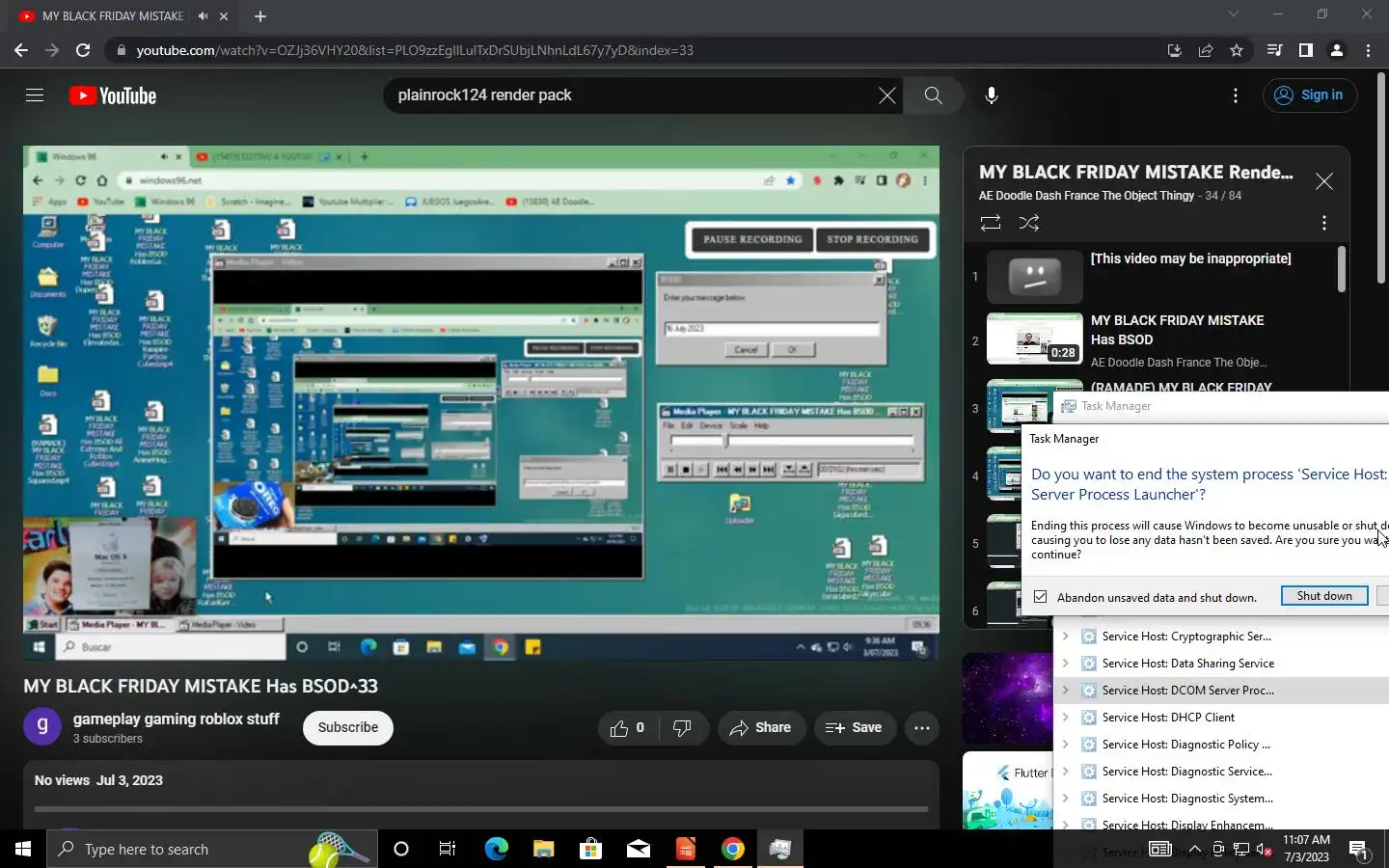1389x868 pixels.
Task: Like the video
Action: [x=627, y=728]
